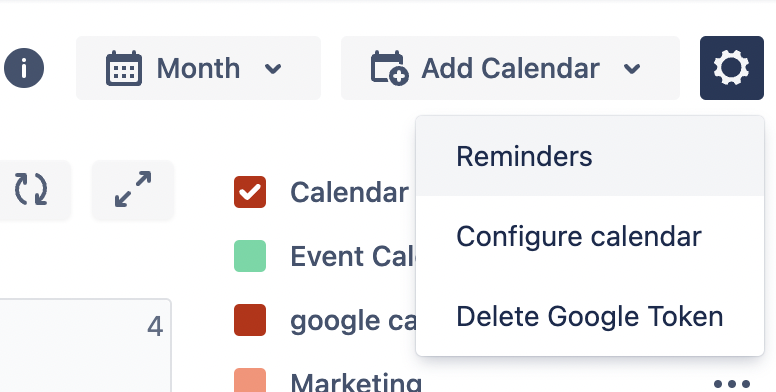Viewport: 776px width, 392px height.
Task: Click the Month view button label
Action: 198,68
